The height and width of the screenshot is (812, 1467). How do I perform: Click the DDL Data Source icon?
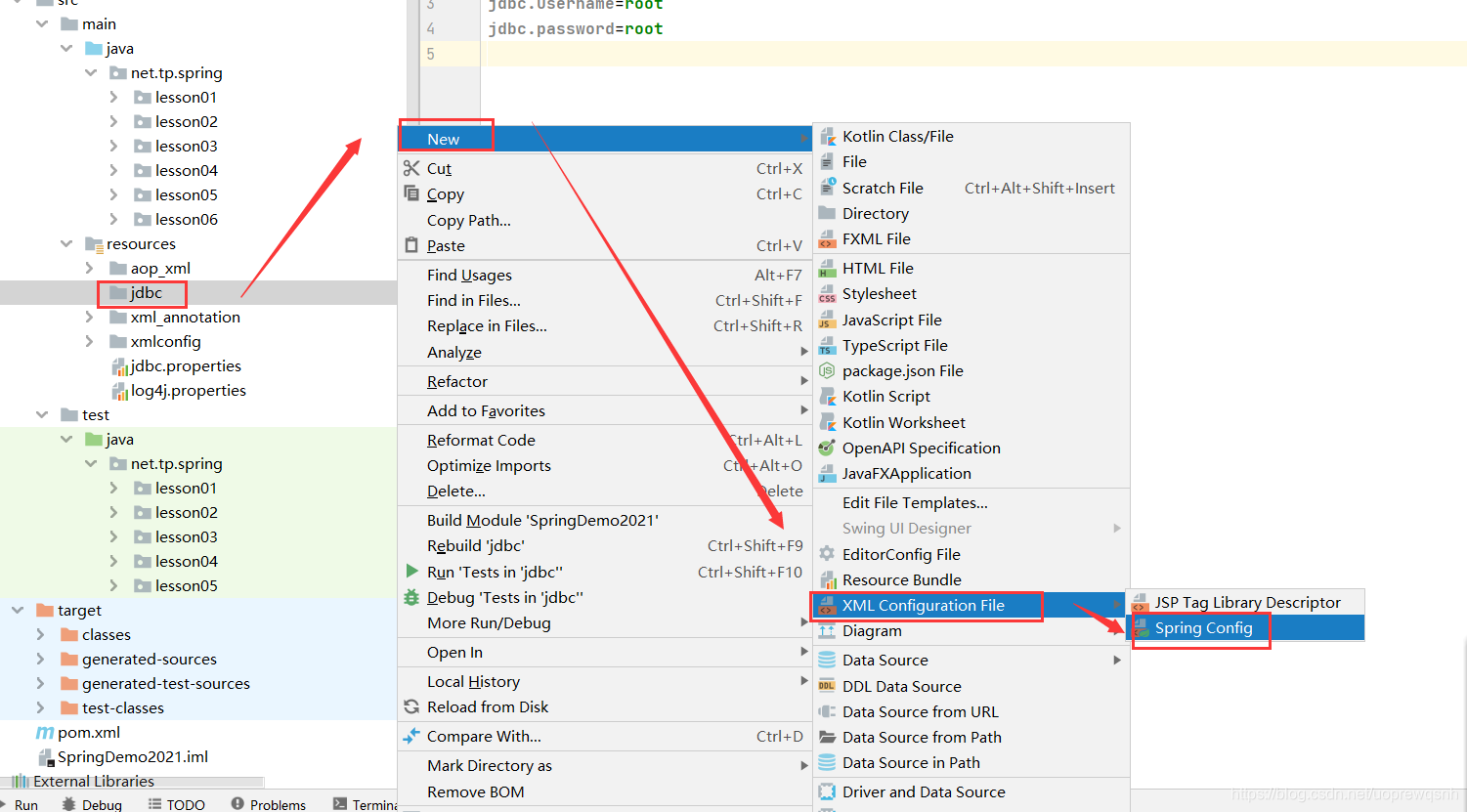click(x=827, y=687)
